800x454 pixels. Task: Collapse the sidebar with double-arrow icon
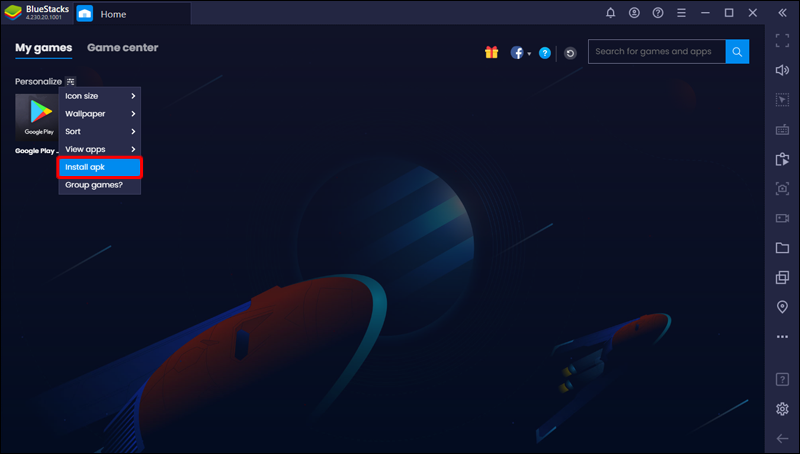[x=782, y=13]
